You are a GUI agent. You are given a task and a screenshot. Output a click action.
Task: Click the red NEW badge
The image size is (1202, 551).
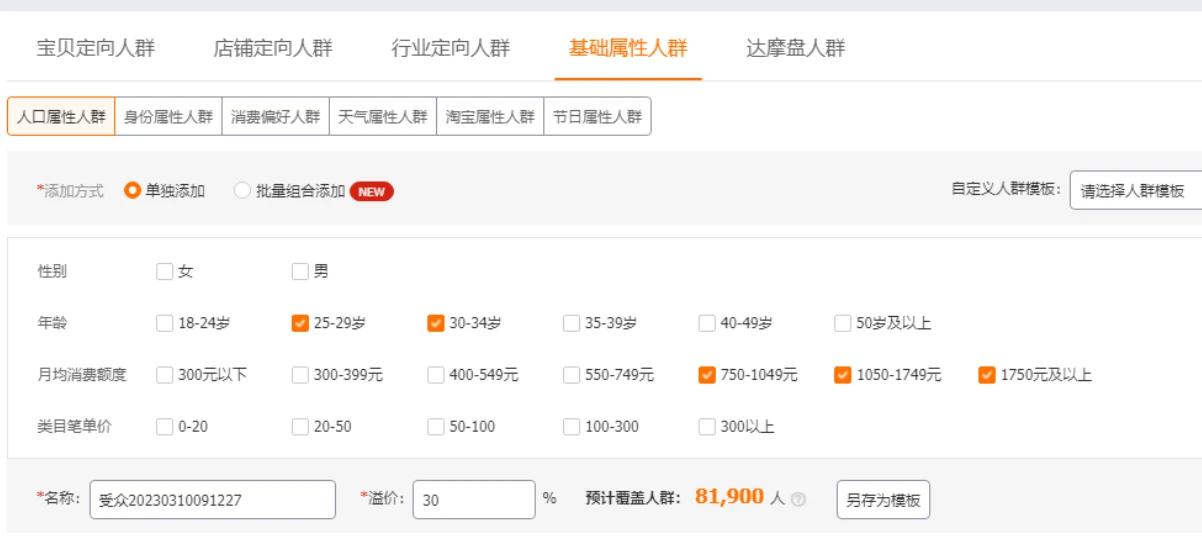pos(371,191)
